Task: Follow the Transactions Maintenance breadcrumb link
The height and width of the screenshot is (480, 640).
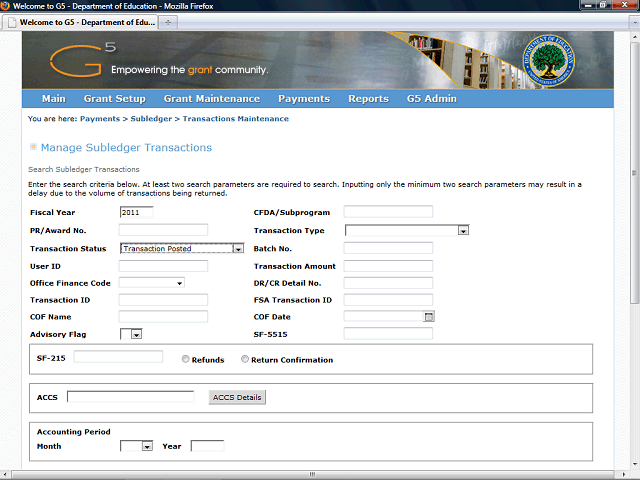Action: 236,119
